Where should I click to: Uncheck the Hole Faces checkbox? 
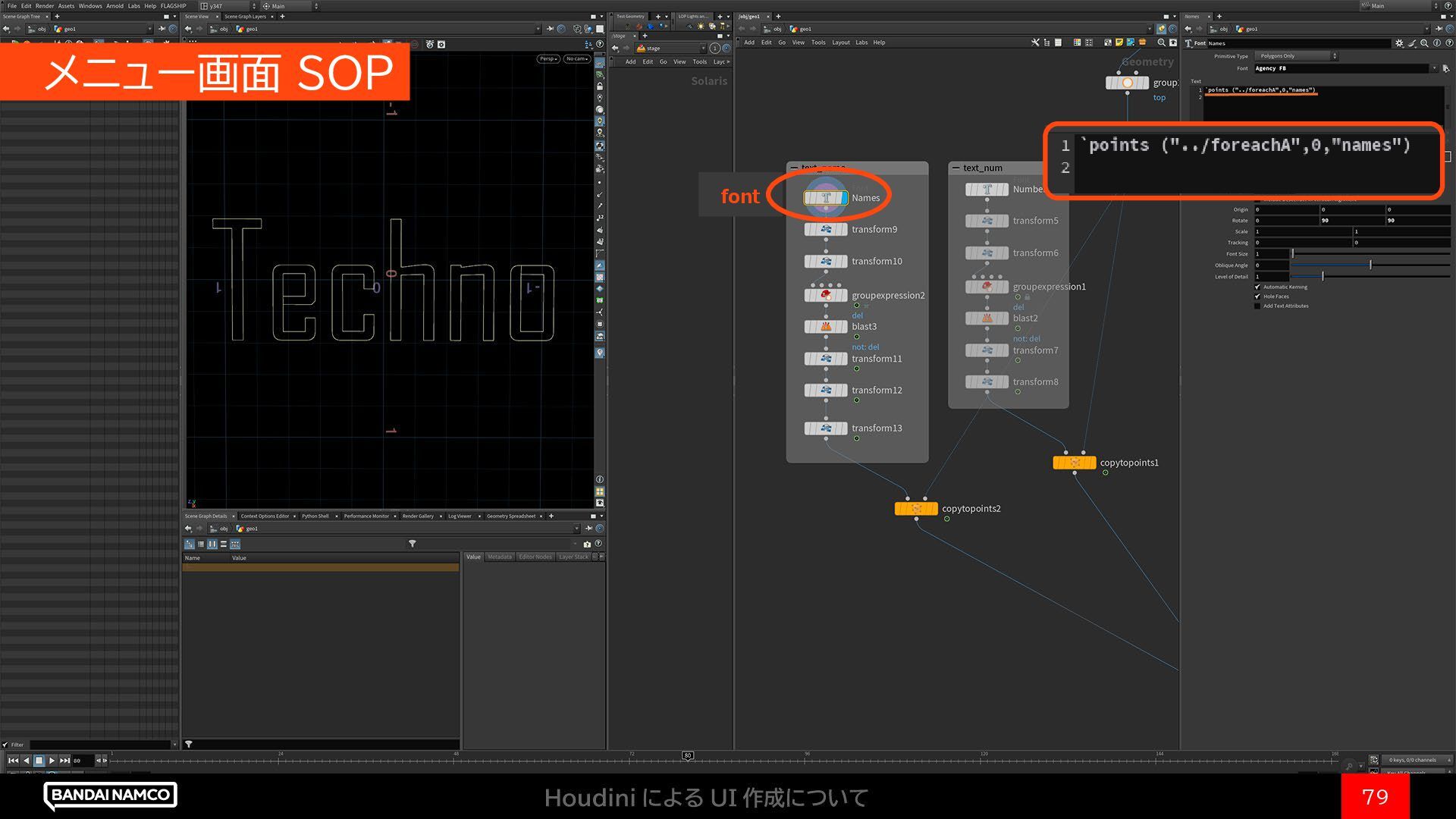[1257, 297]
